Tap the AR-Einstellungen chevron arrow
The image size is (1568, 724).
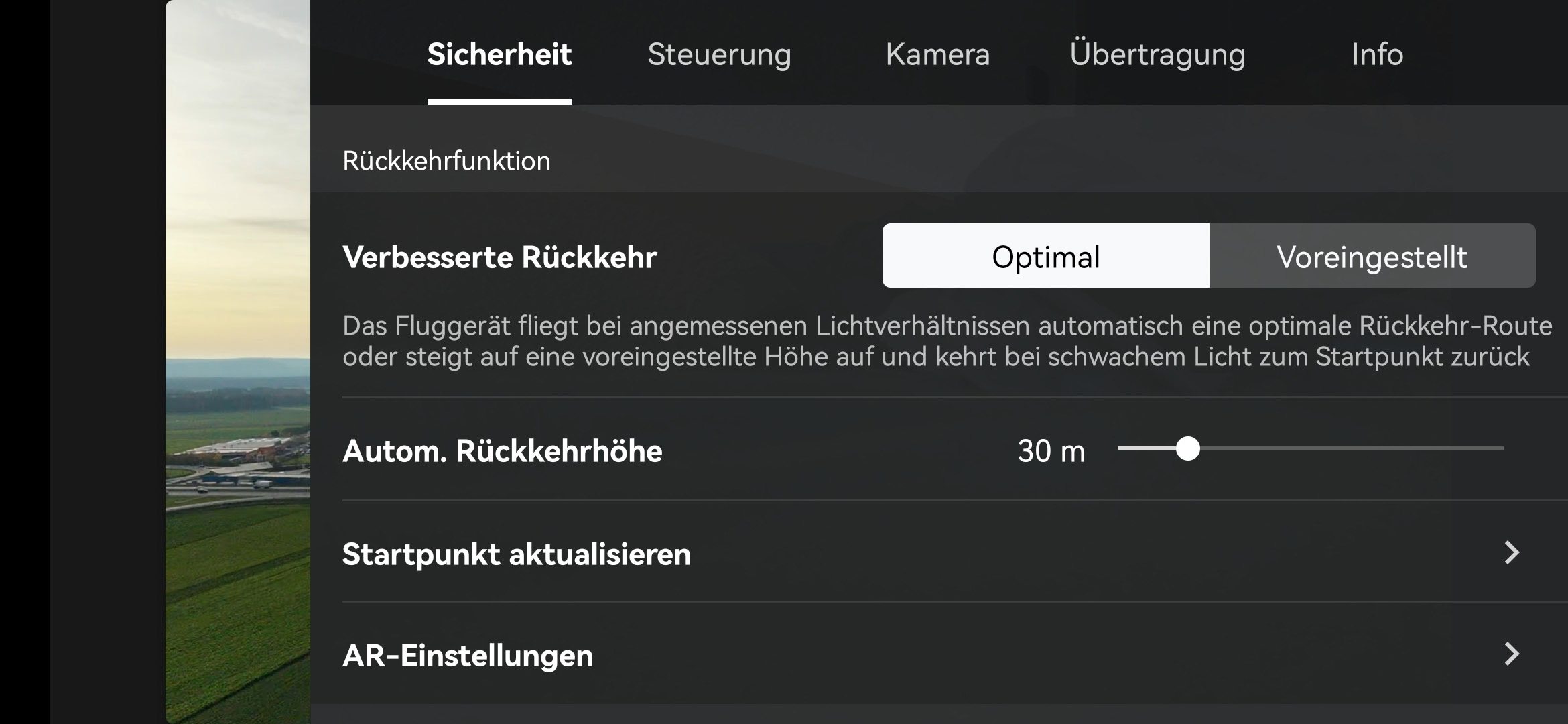[x=1512, y=654]
